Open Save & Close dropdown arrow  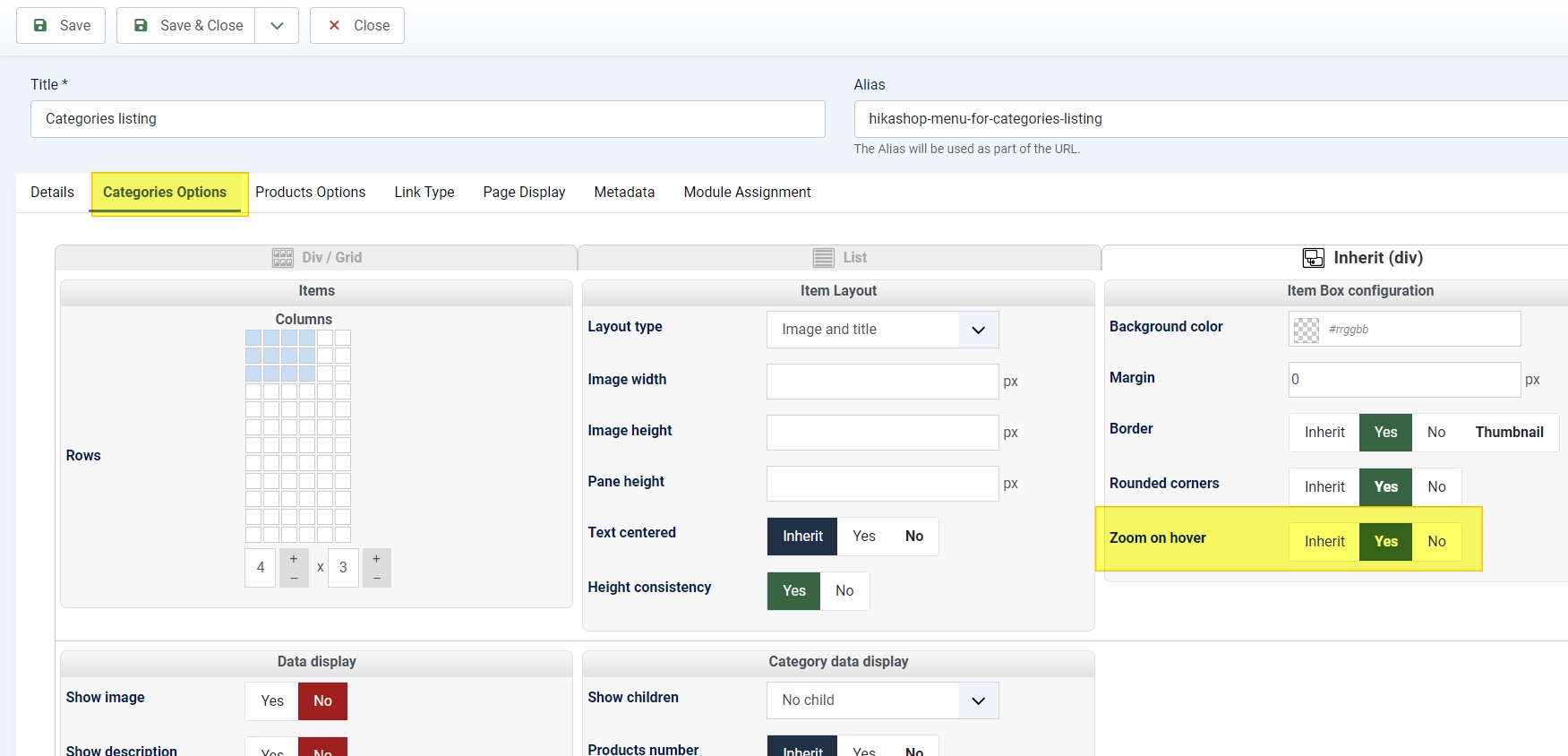pos(277,25)
